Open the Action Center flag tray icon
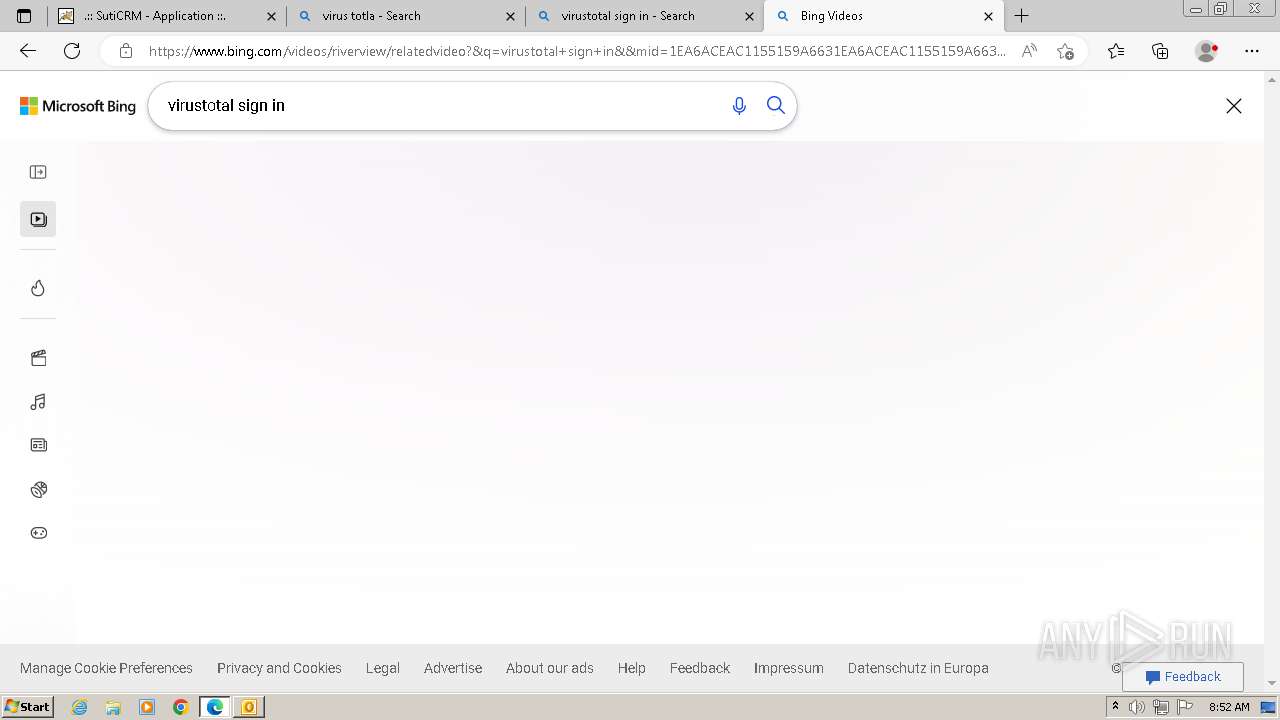This screenshot has width=1280, height=720. [x=1185, y=707]
